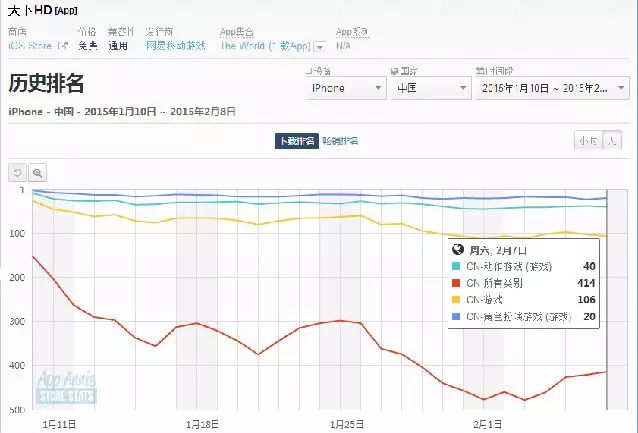Open the 中国 country dropdown
The height and width of the screenshot is (433, 638).
click(430, 88)
